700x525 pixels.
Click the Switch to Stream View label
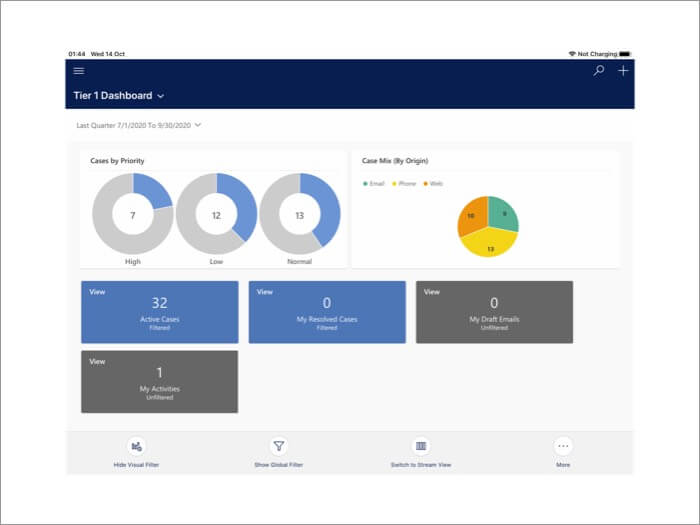(421, 465)
